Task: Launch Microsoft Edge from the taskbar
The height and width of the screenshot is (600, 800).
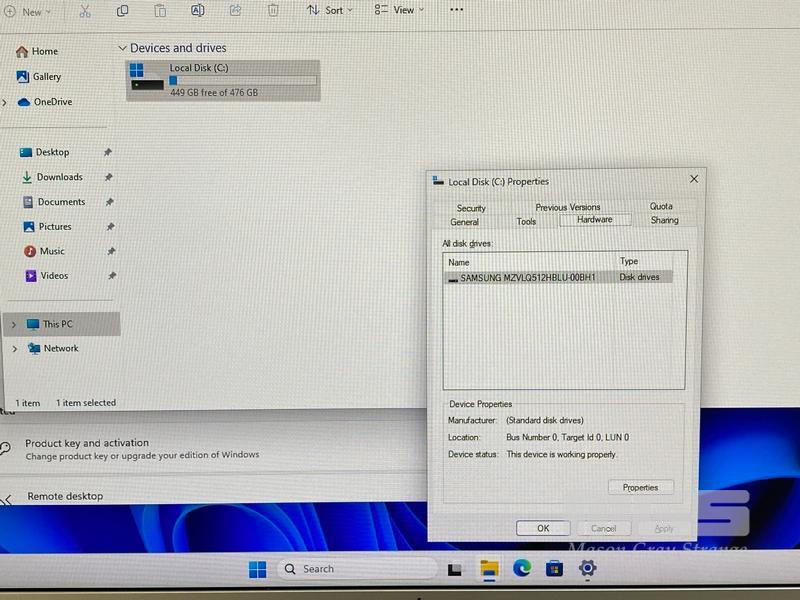Action: (522, 568)
